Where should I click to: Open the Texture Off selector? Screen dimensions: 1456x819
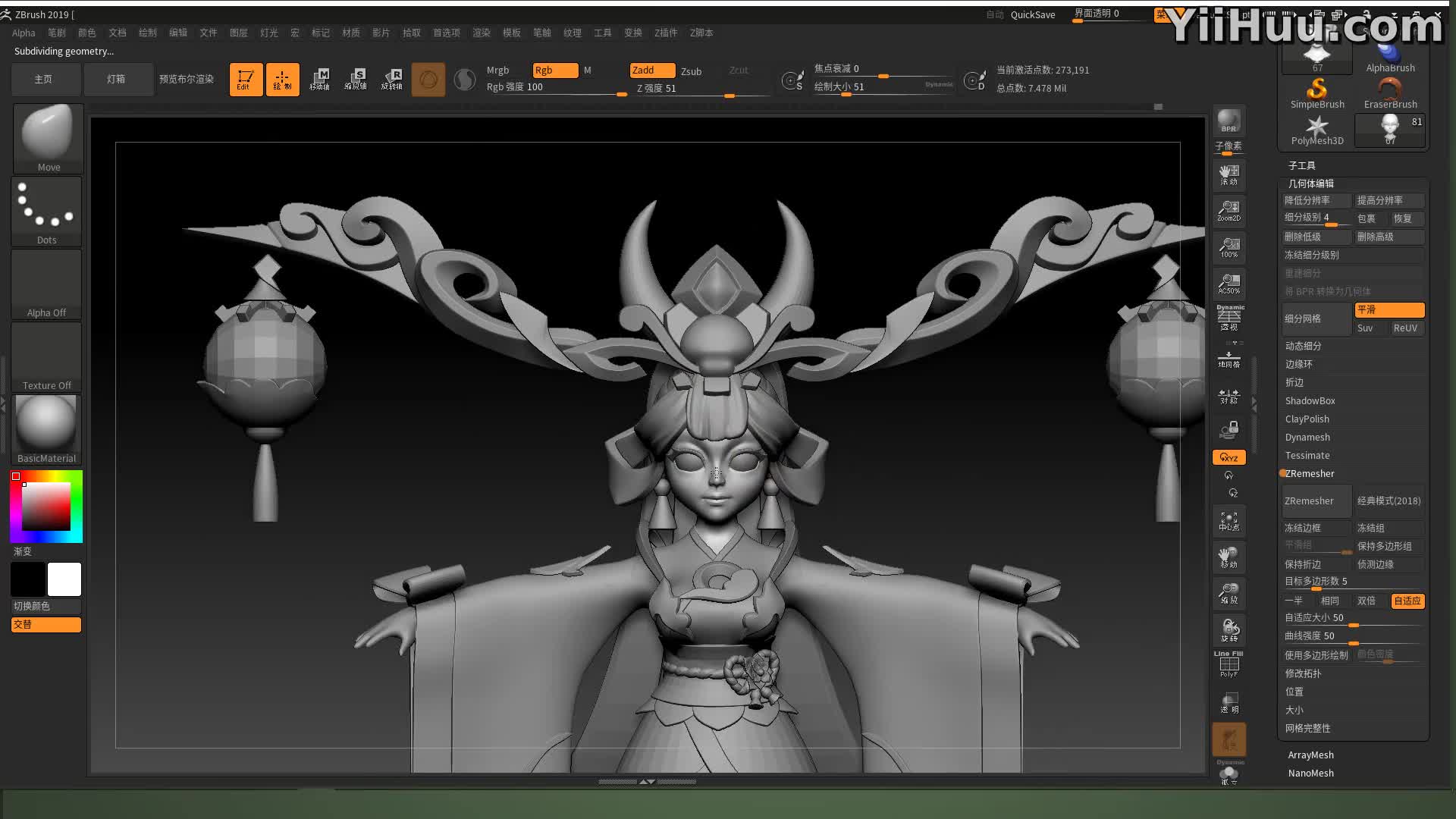[47, 357]
